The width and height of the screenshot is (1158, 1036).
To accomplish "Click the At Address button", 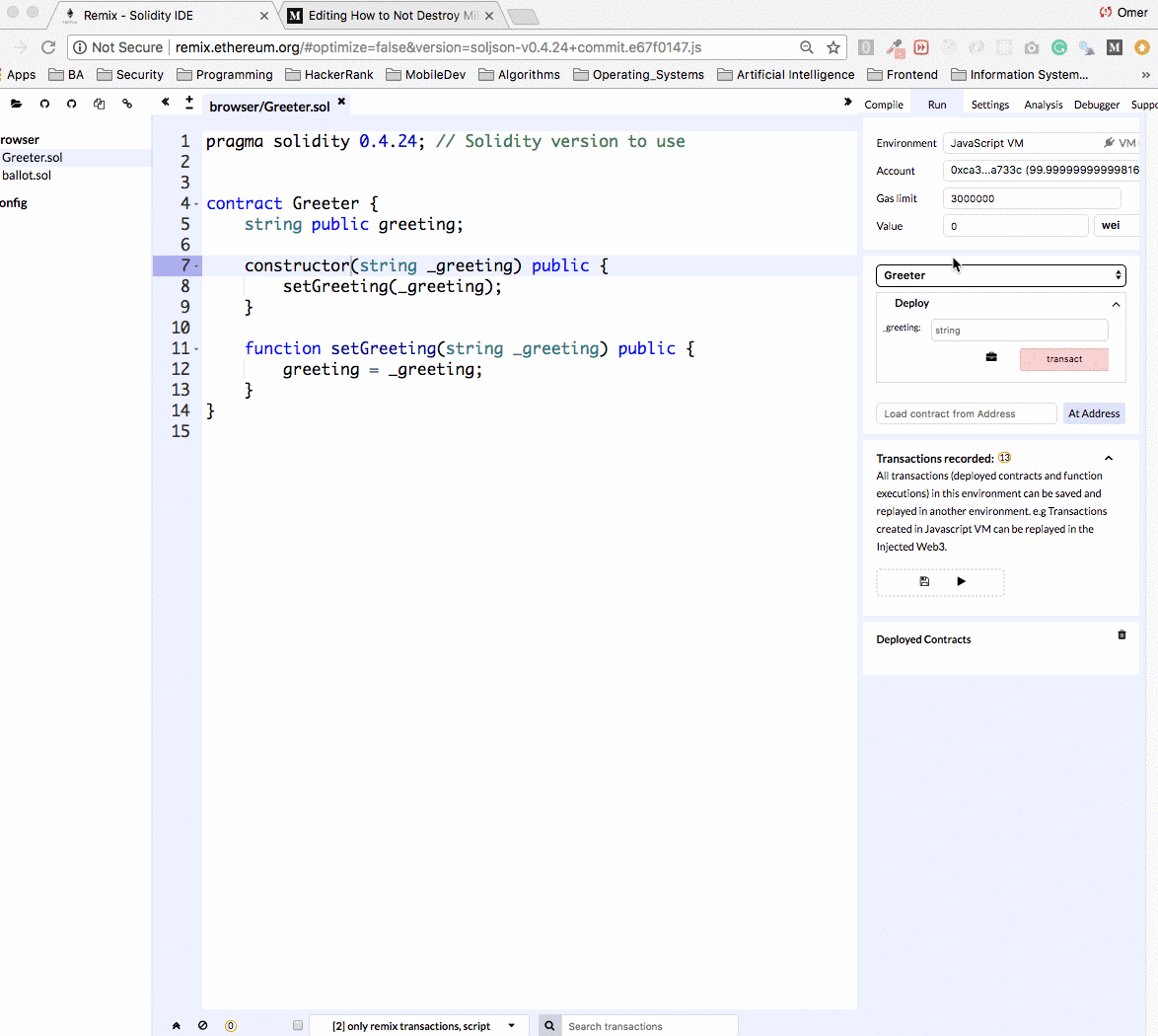I will coord(1094,413).
